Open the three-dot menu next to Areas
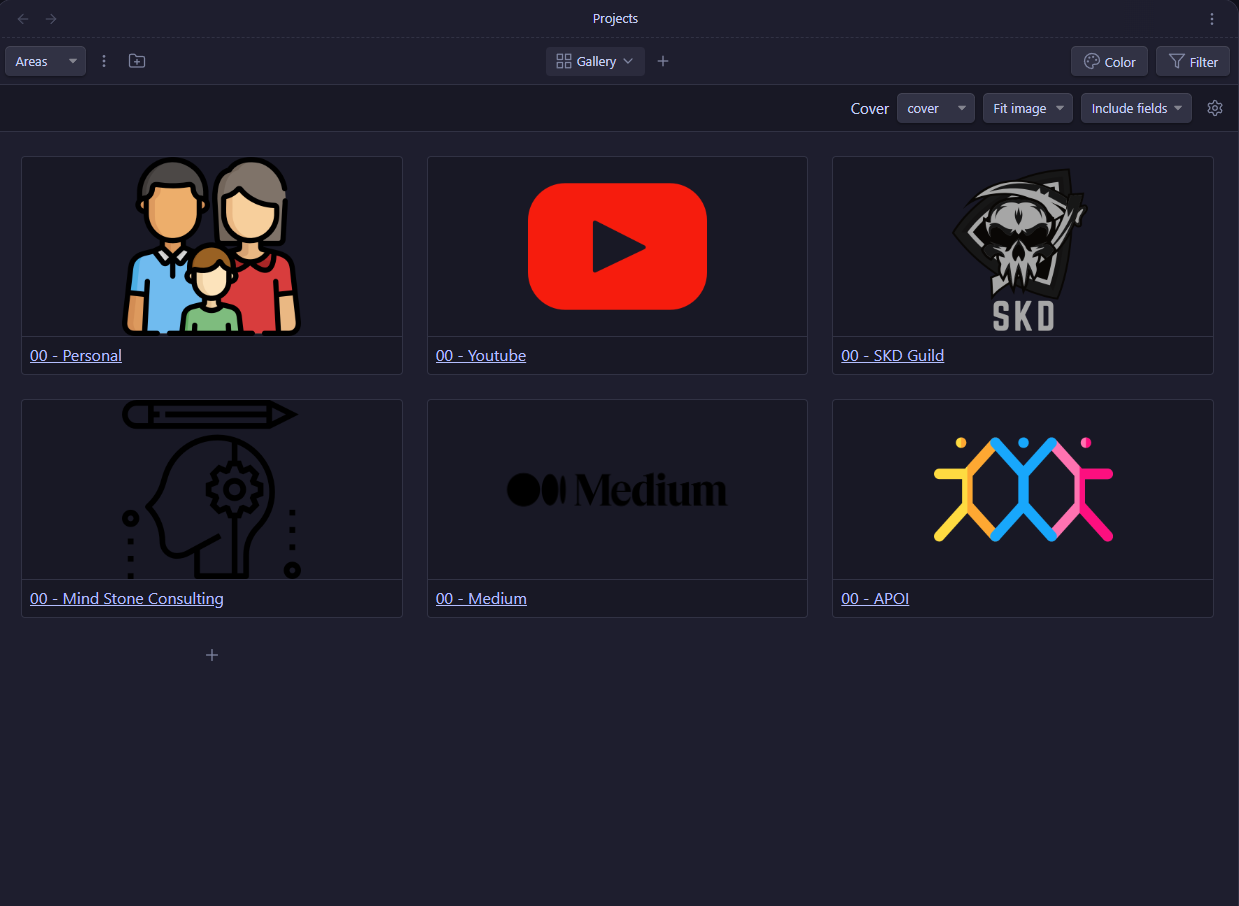The image size is (1239, 906). point(104,61)
